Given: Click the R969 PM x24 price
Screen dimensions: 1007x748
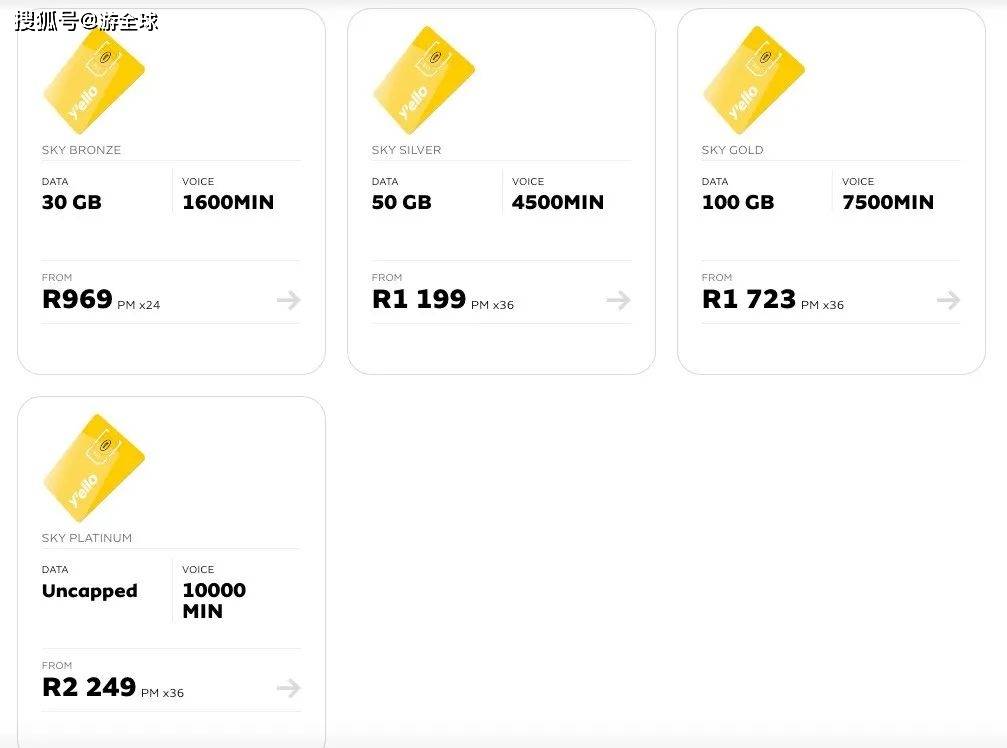Looking at the screenshot, I should point(101,299).
